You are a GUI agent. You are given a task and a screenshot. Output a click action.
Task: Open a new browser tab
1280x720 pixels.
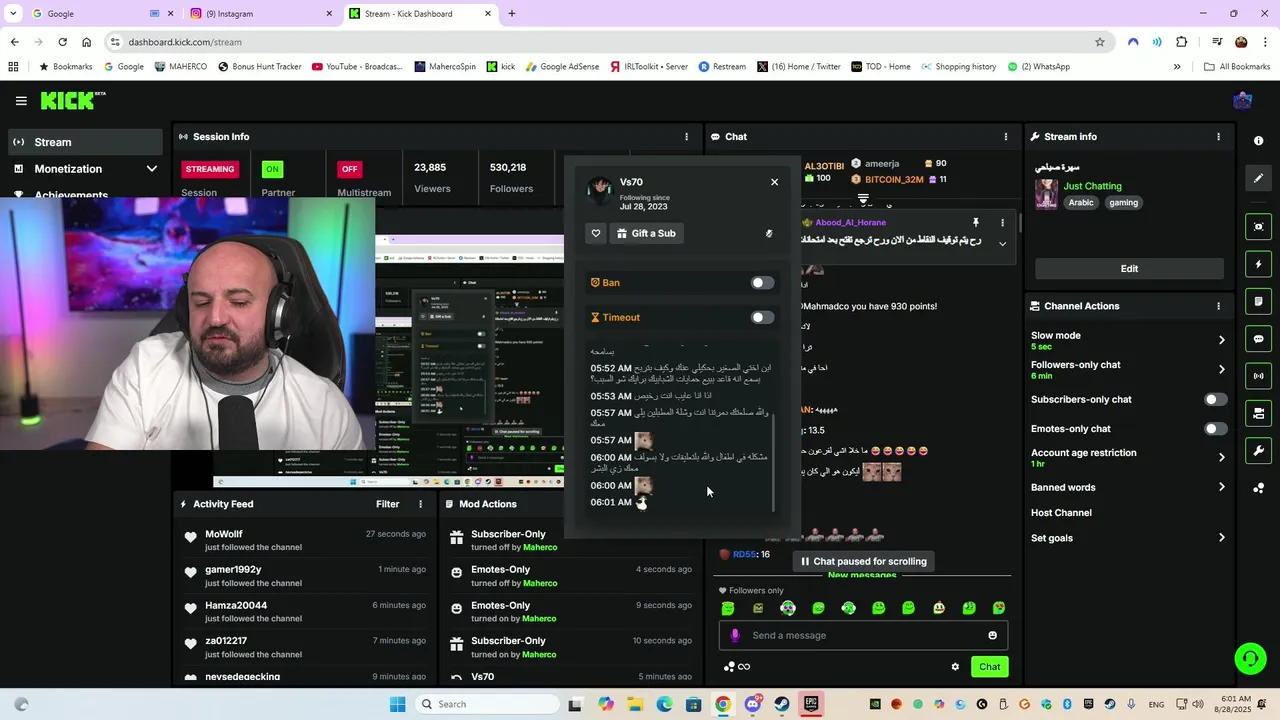(512, 14)
